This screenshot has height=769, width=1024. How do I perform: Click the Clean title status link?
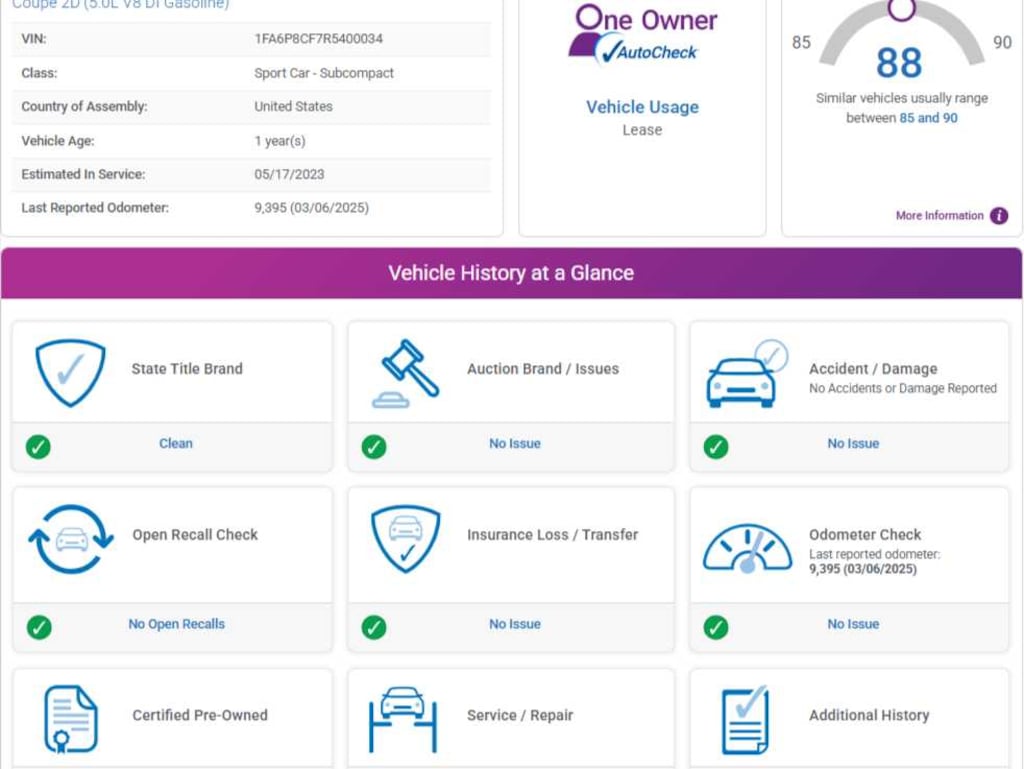tap(176, 443)
